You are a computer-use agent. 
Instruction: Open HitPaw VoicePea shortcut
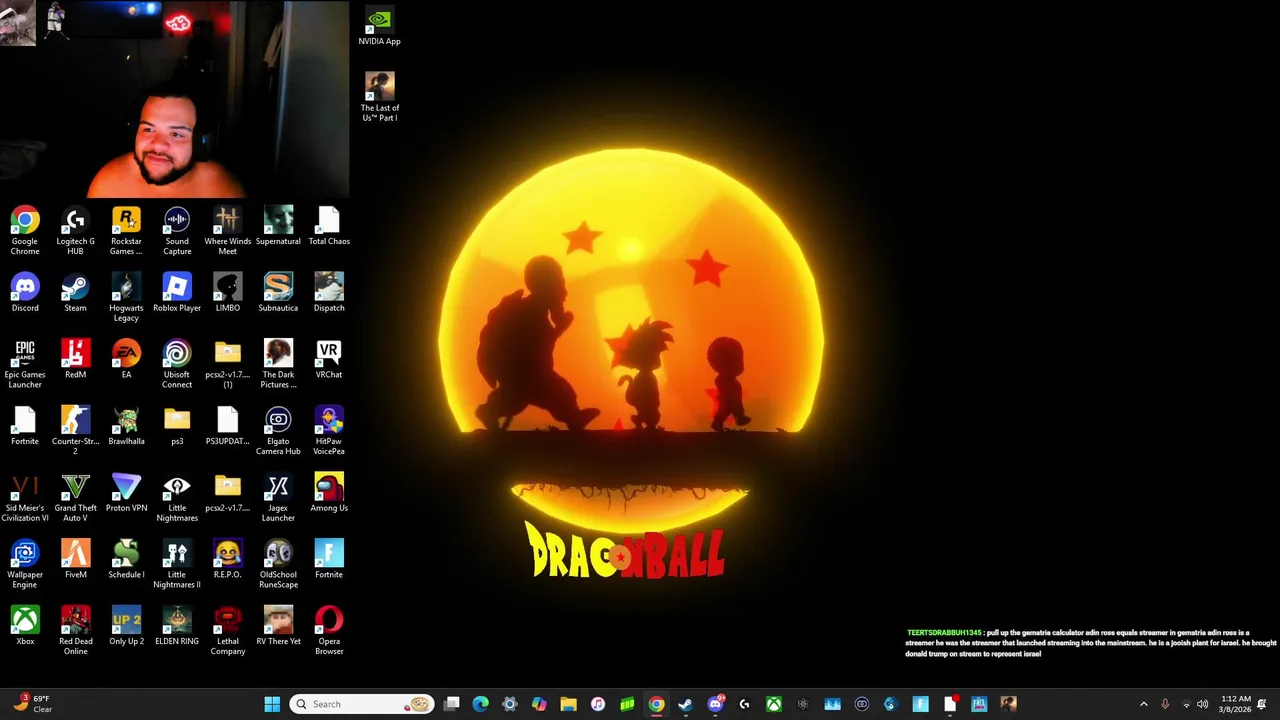329,431
